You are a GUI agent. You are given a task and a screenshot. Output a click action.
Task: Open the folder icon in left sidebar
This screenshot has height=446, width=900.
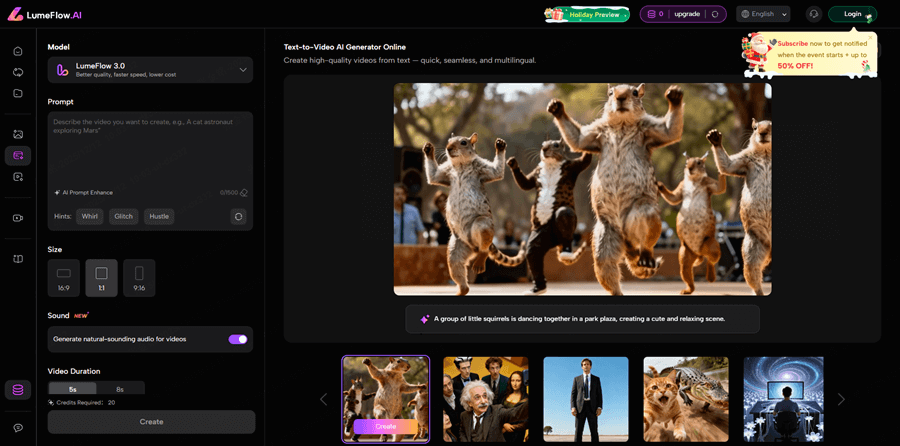(18, 94)
